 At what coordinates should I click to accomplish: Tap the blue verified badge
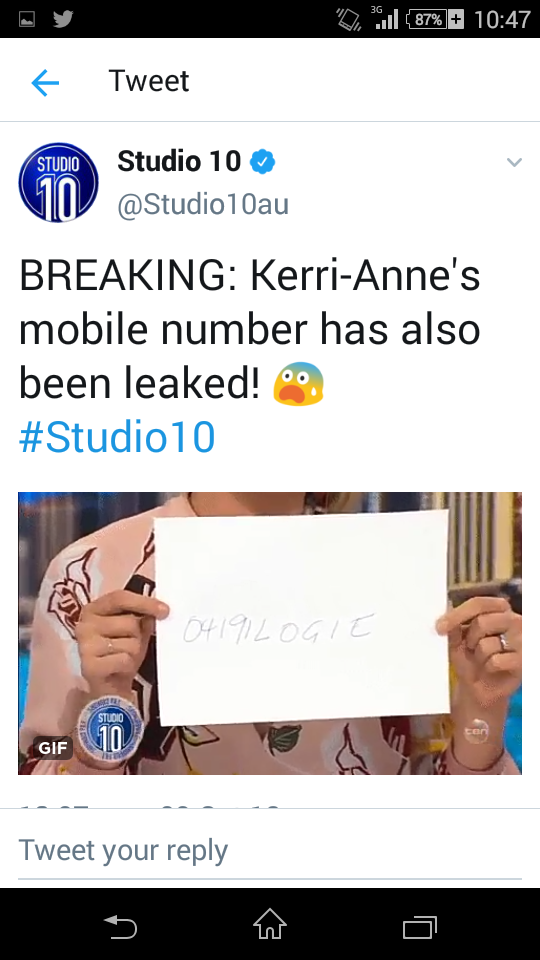263,162
